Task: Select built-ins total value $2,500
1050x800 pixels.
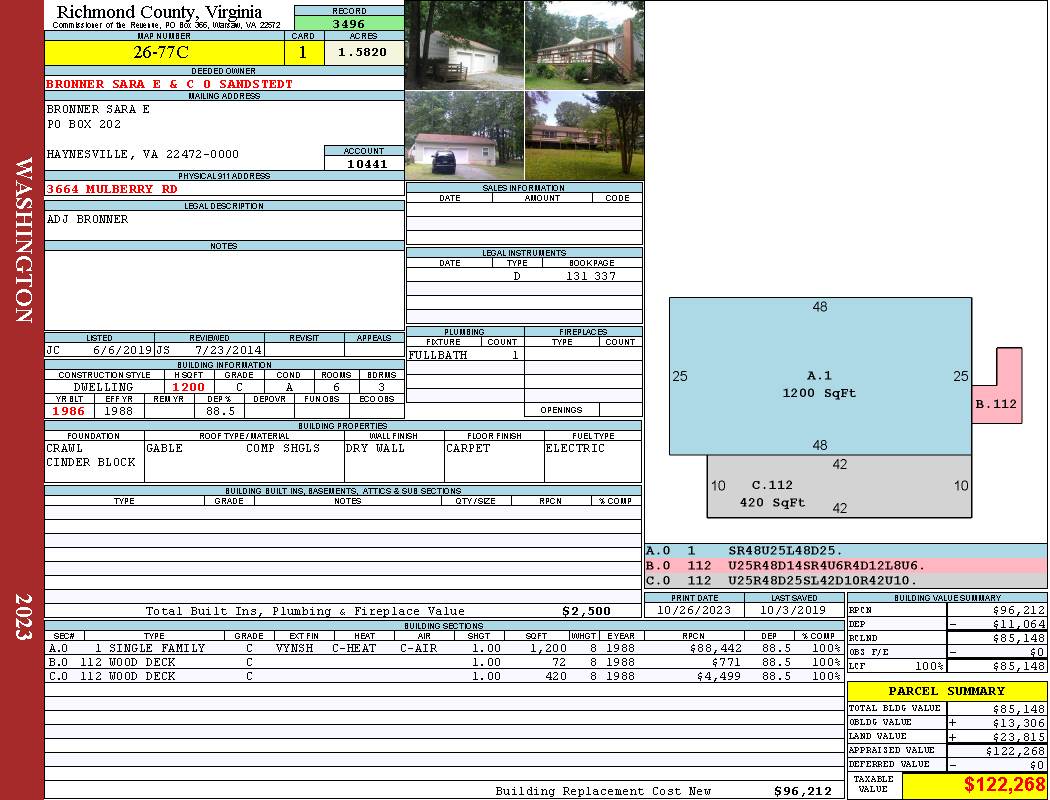Action: (x=587, y=611)
